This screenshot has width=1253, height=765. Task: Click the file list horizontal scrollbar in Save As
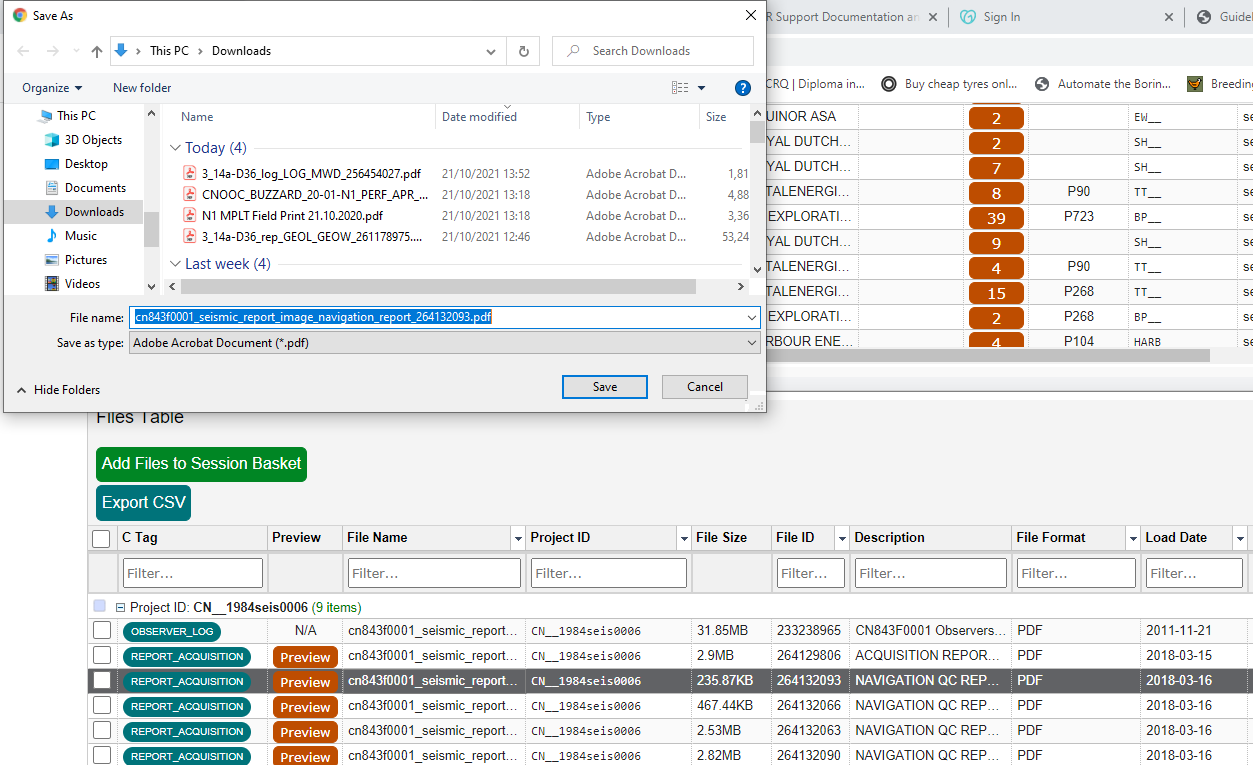437,286
